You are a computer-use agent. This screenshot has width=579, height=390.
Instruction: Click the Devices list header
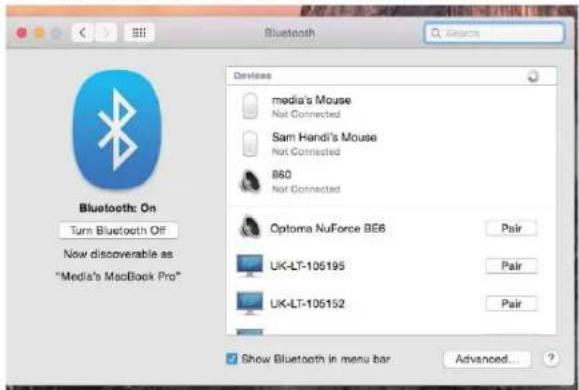tap(391, 76)
